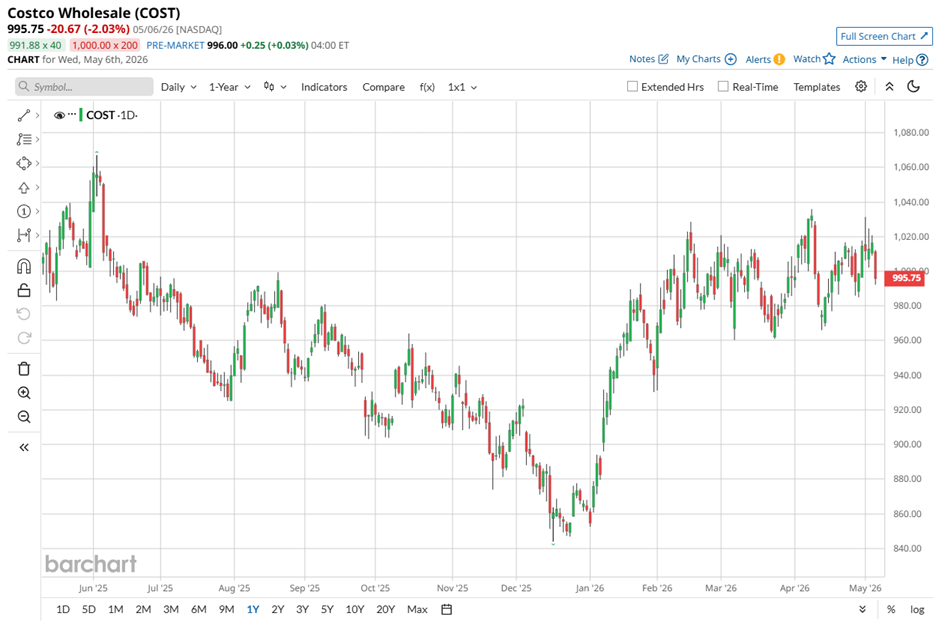Select the 5D range tab

(x=88, y=609)
